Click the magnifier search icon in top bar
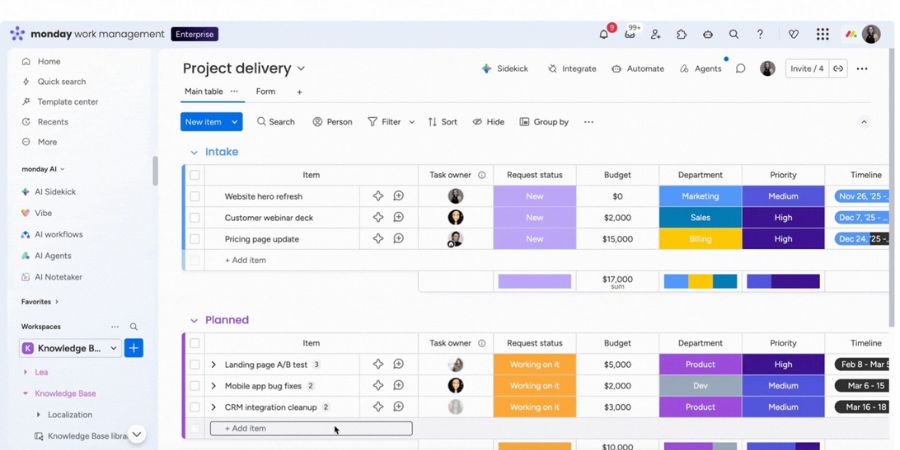900x450 pixels. tap(734, 34)
